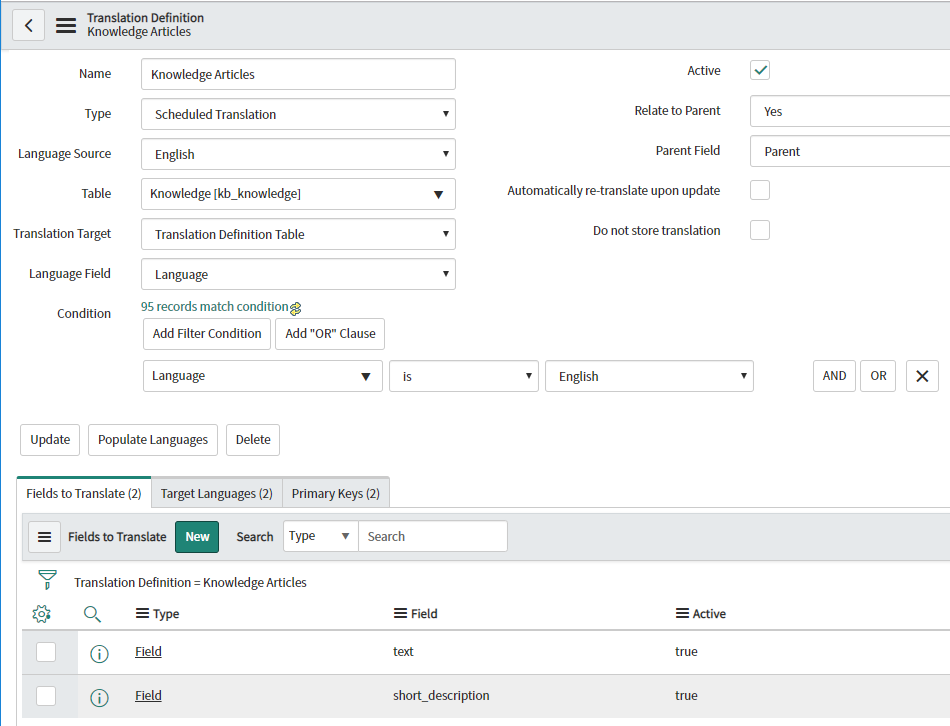The height and width of the screenshot is (726, 950).
Task: Click the 95 records match condition link
Action: [x=214, y=307]
